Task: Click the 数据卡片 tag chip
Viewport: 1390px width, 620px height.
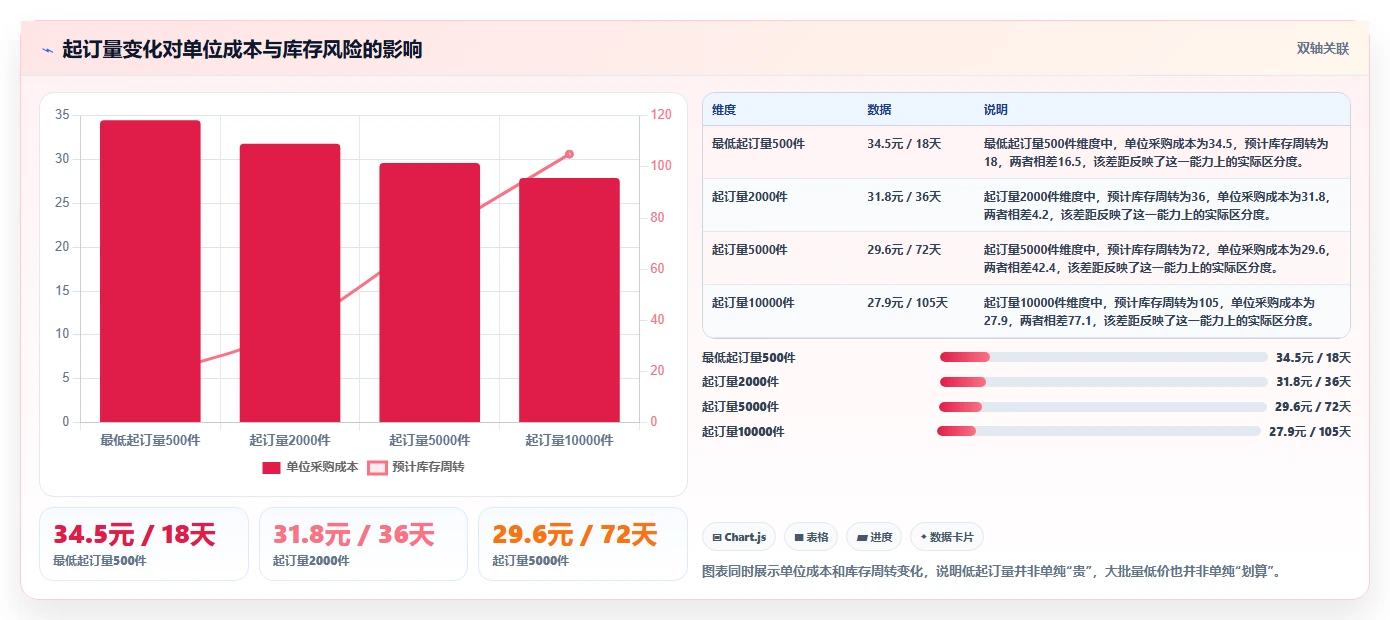Action: click(x=947, y=537)
